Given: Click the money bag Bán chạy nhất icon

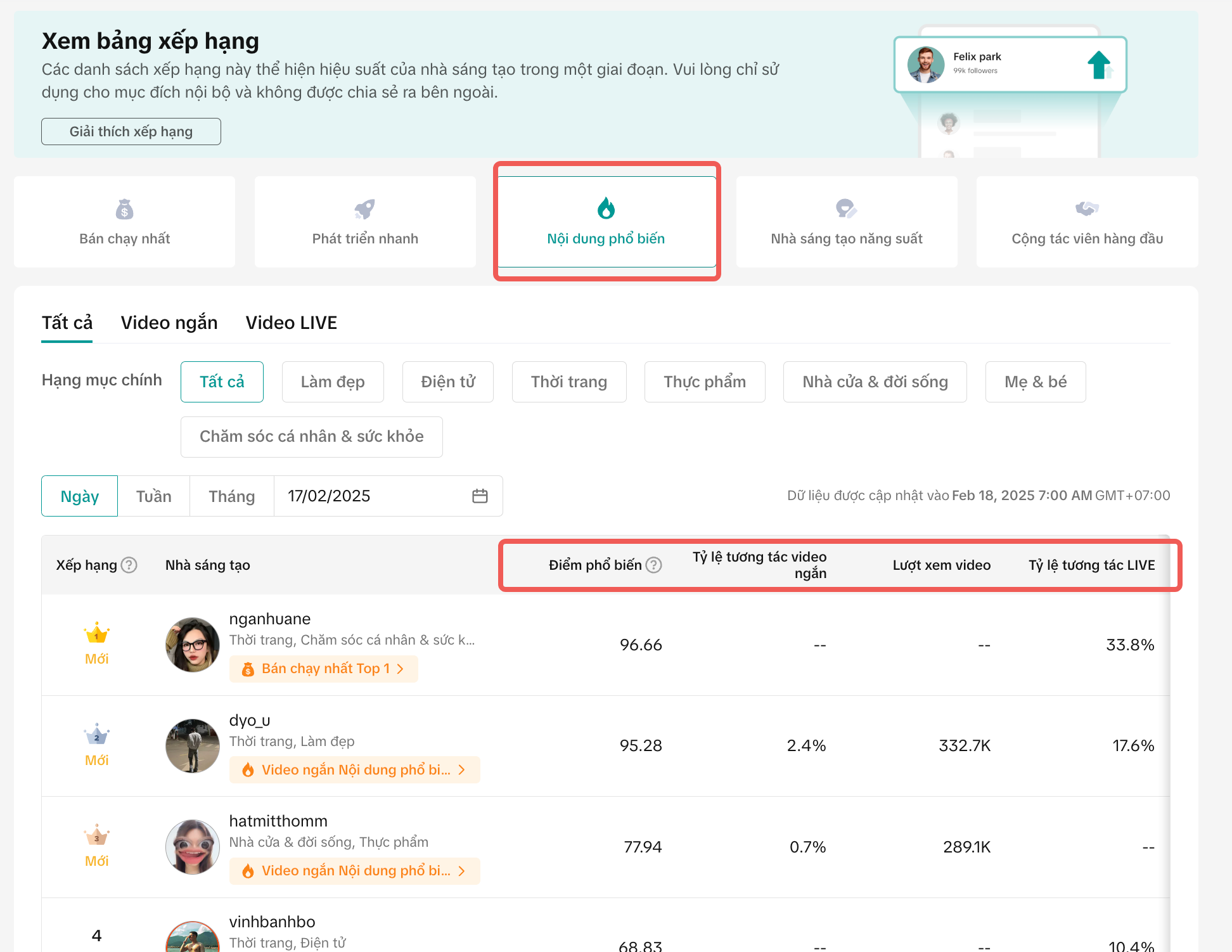Looking at the screenshot, I should pos(124,209).
